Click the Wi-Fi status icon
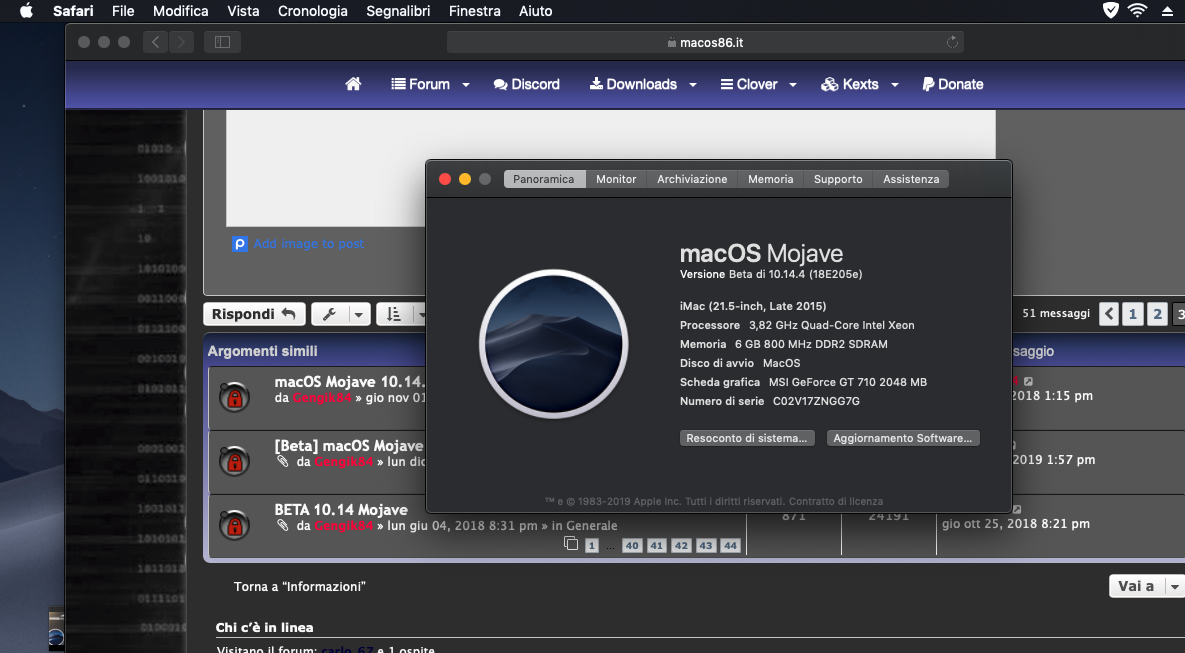Image resolution: width=1185 pixels, height=653 pixels. [x=1137, y=11]
